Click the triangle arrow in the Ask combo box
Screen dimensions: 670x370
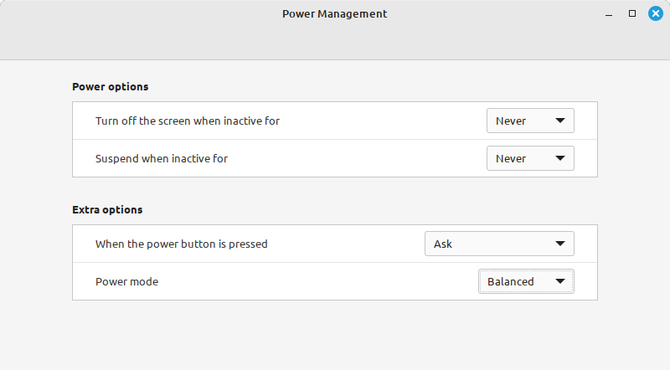click(x=560, y=244)
